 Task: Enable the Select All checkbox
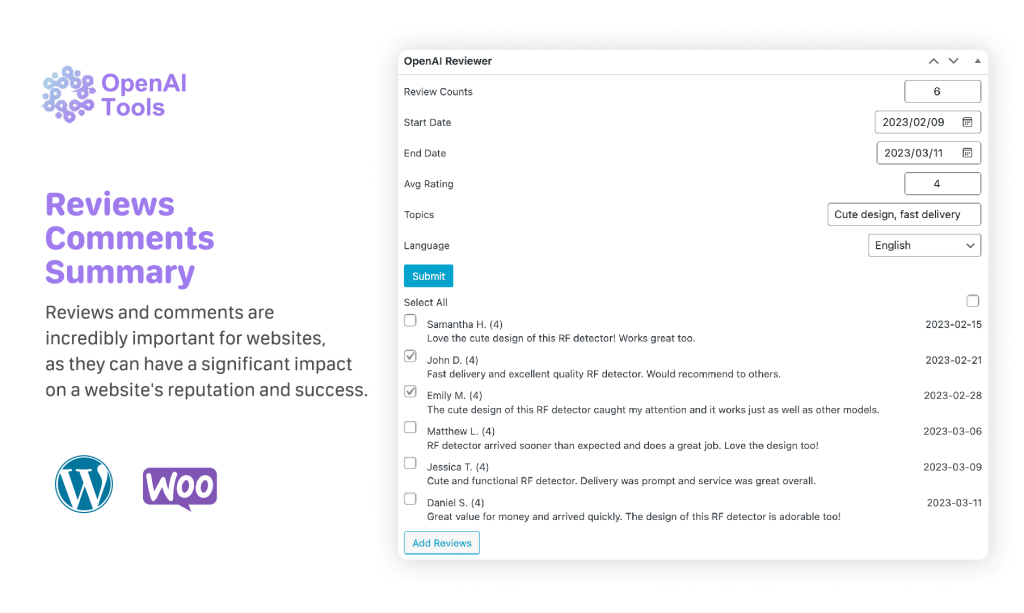[x=972, y=300]
